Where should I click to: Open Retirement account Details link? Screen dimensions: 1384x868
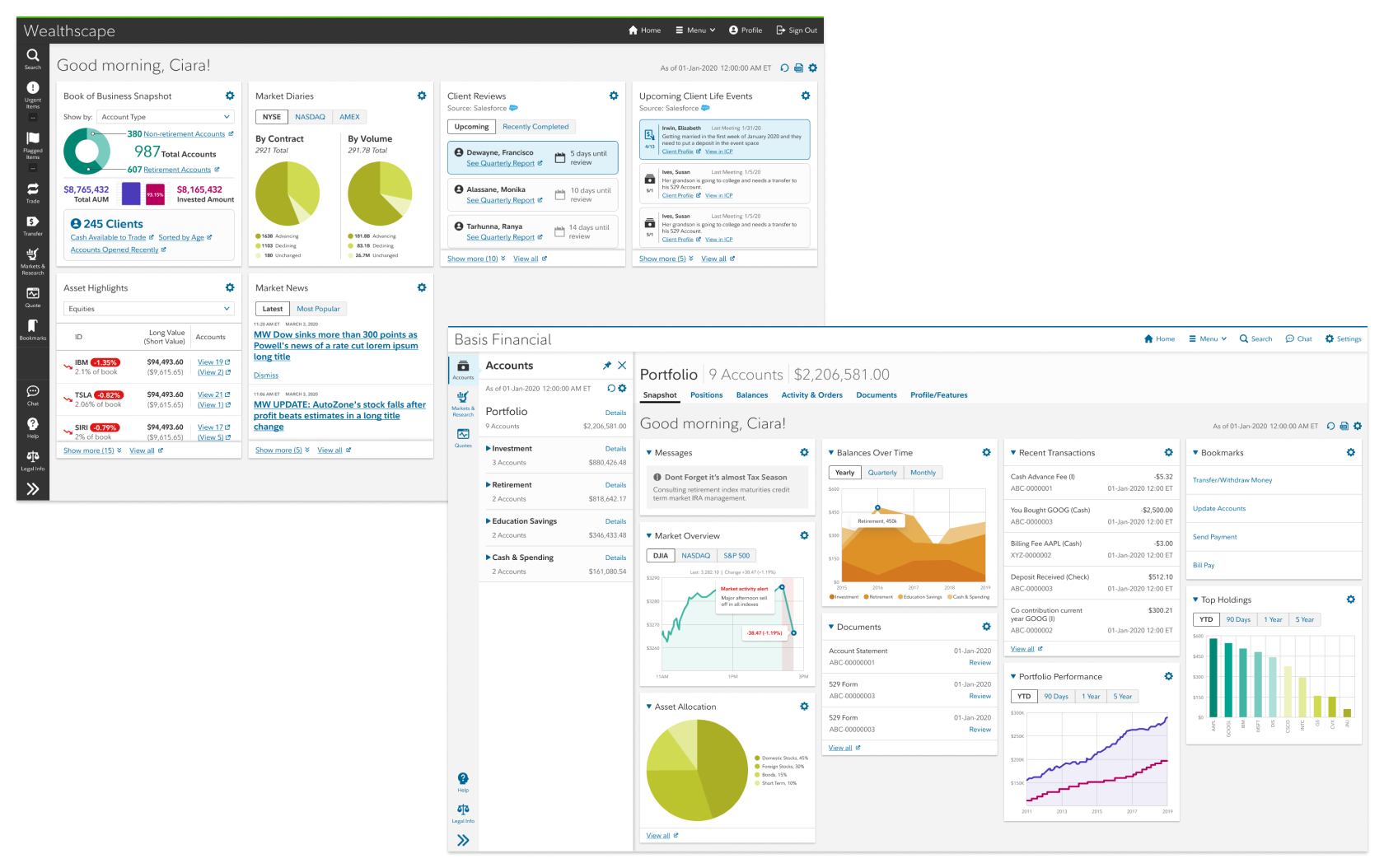click(x=615, y=485)
